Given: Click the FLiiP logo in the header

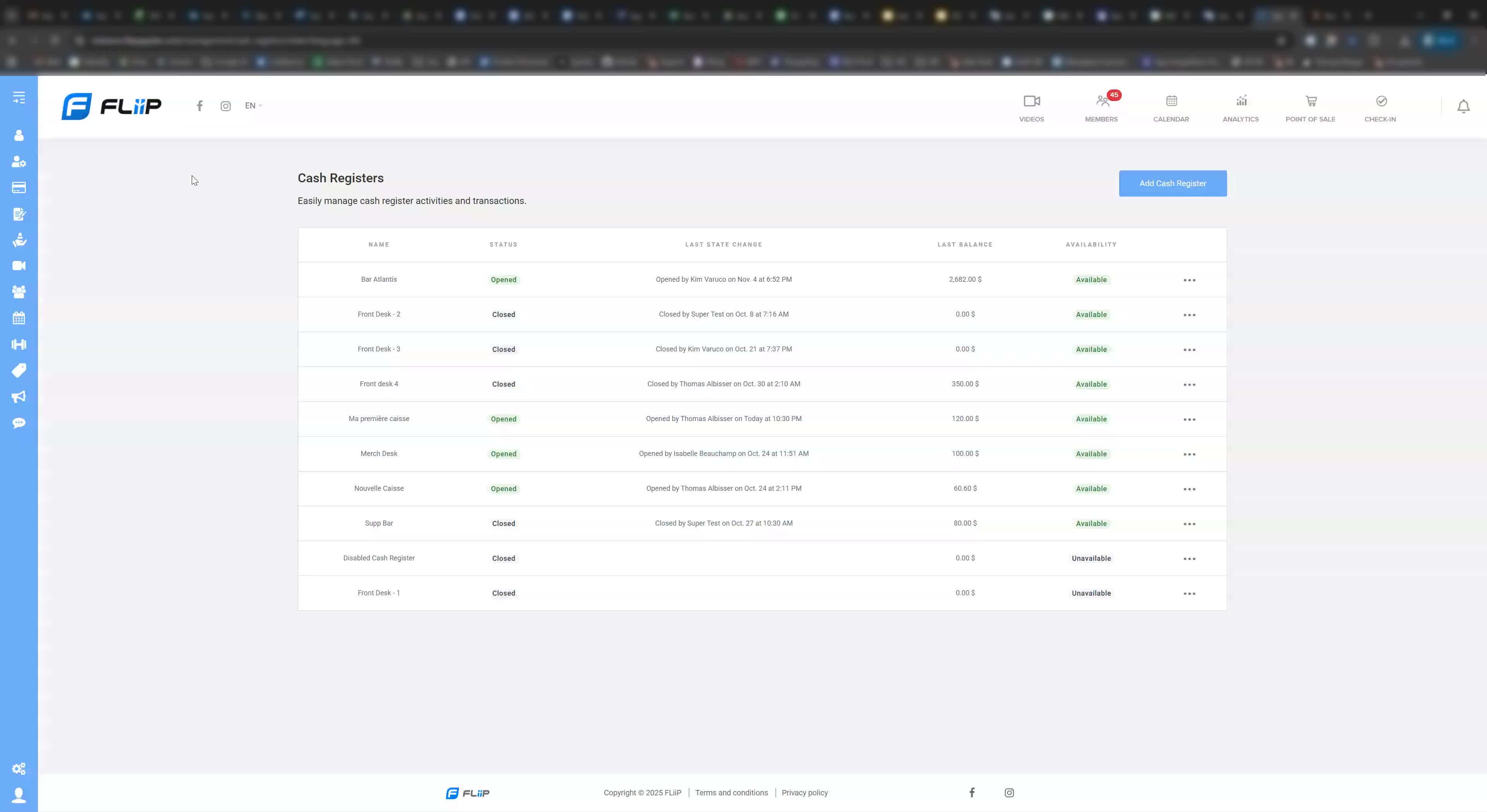Looking at the screenshot, I should click(x=112, y=106).
